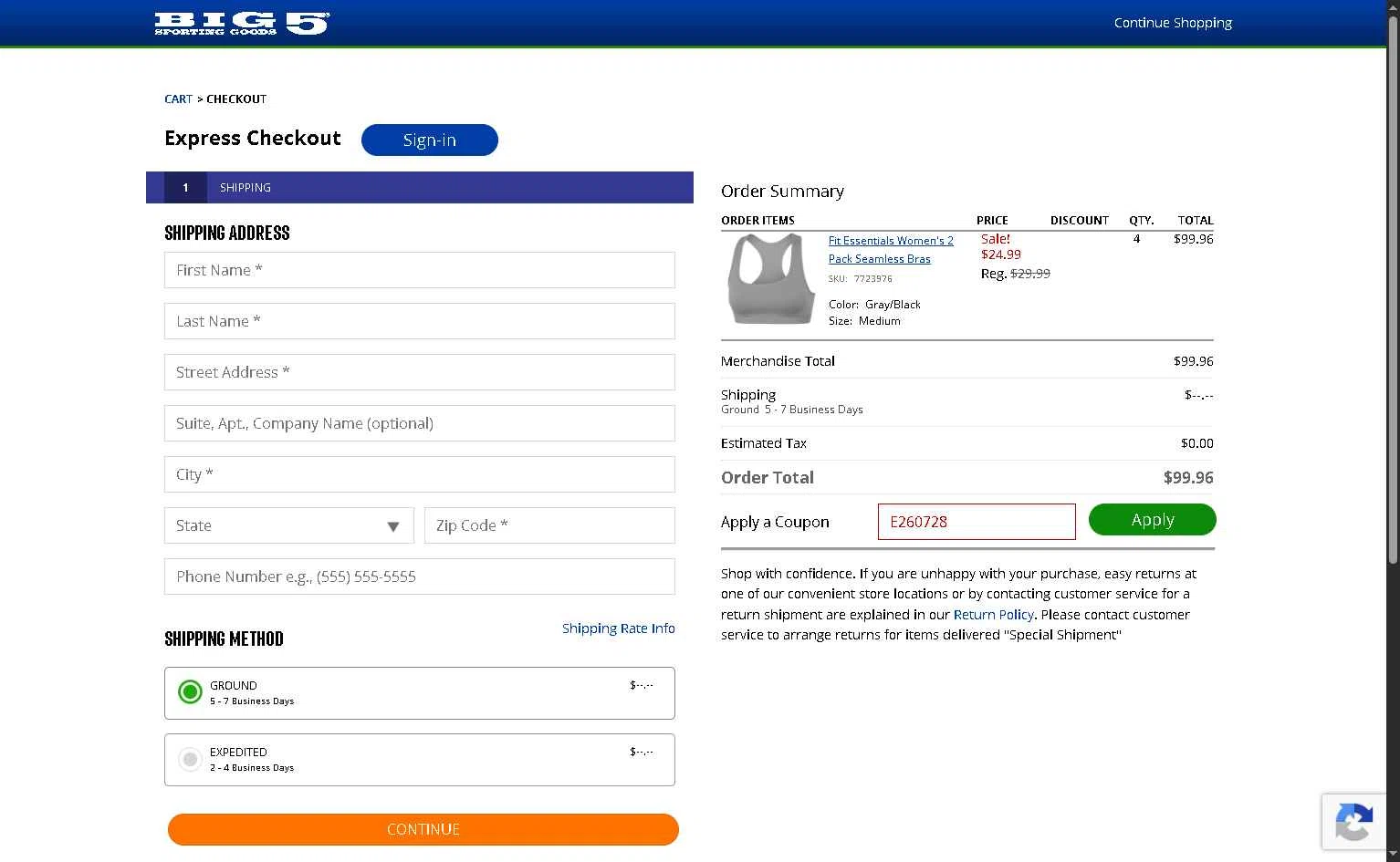The width and height of the screenshot is (1400, 862).
Task: Click the Sign-in button
Action: click(x=430, y=140)
